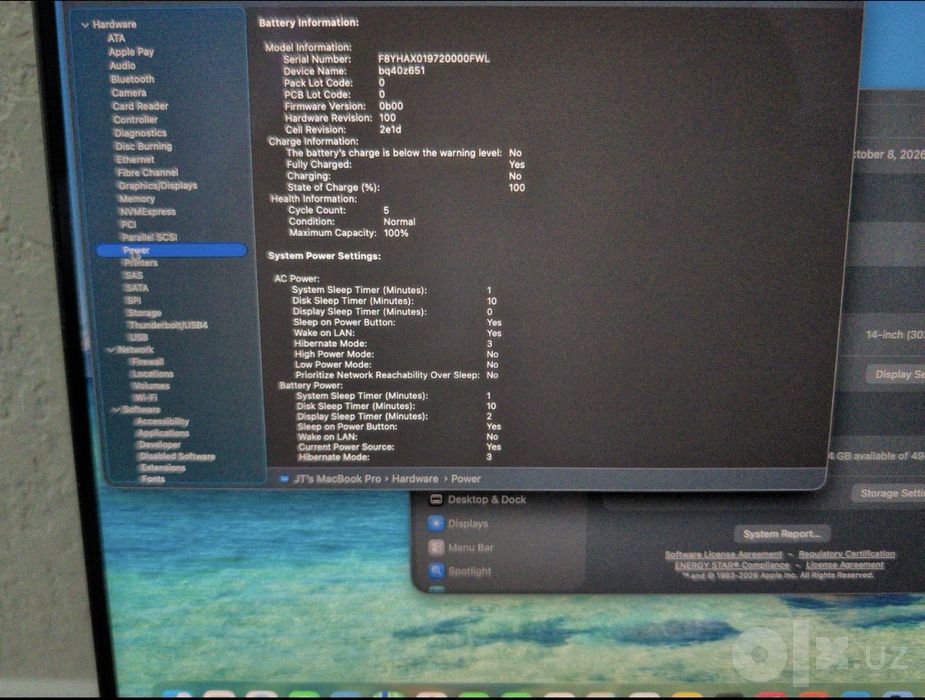This screenshot has width=925, height=700.
Task: Open Spotlight in System Settings sidebar
Action: tap(470, 571)
